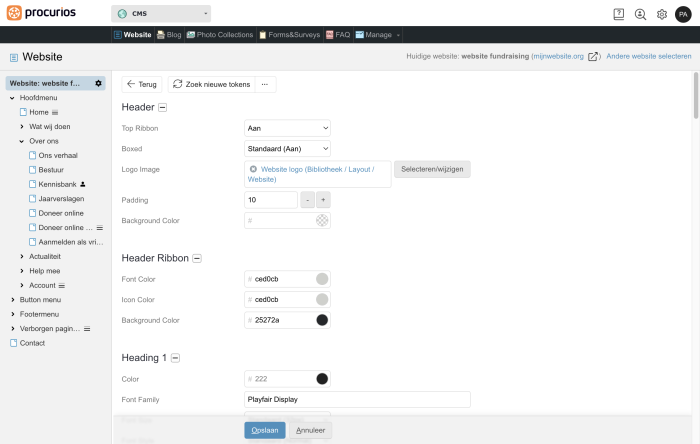Viewport: 700px width, 444px height.
Task: Remove the Website logo image with x icon
Action: (253, 169)
